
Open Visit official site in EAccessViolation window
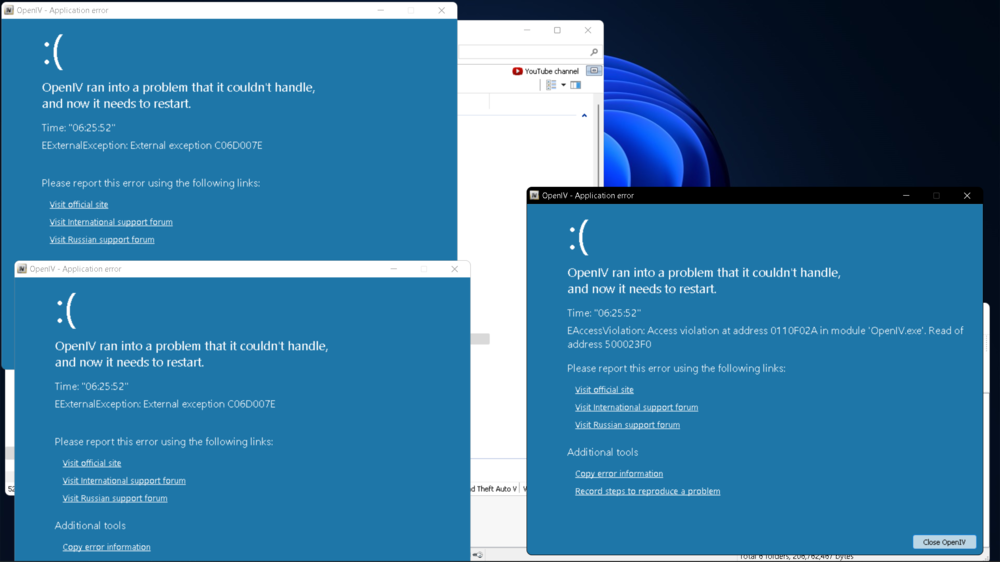point(605,390)
